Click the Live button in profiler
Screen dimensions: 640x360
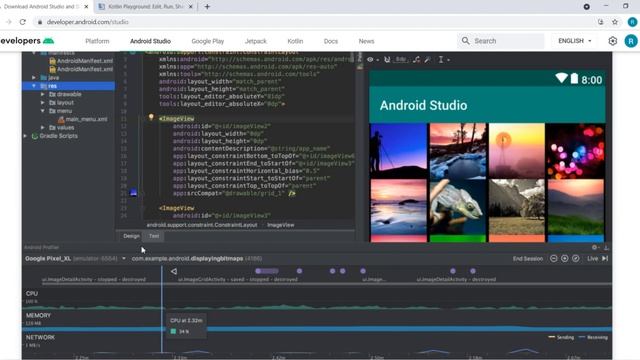tap(592, 258)
